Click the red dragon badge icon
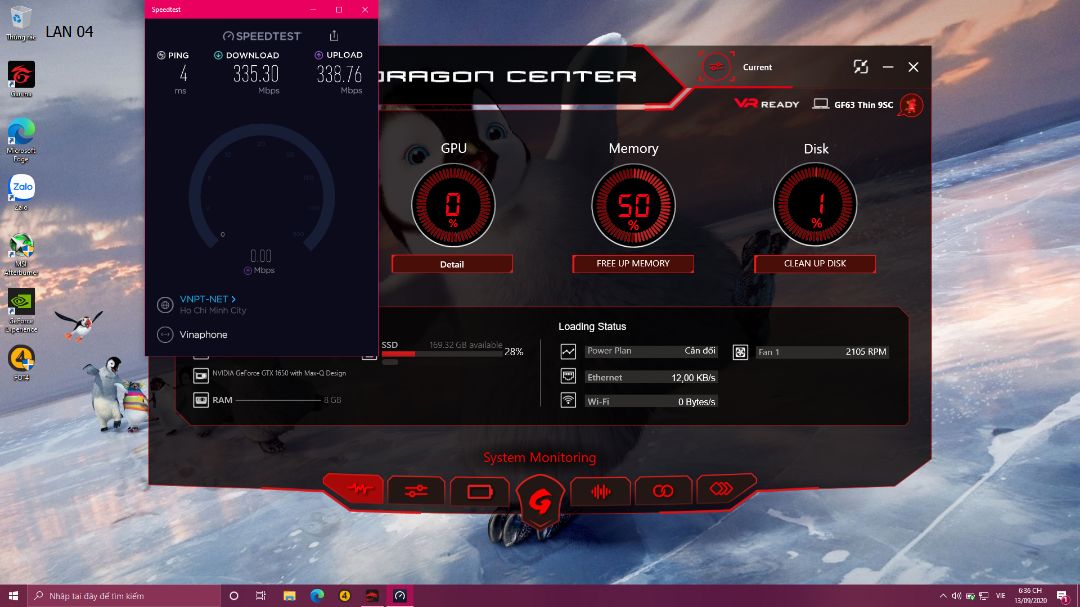The height and width of the screenshot is (607, 1080). pyautogui.click(x=910, y=104)
